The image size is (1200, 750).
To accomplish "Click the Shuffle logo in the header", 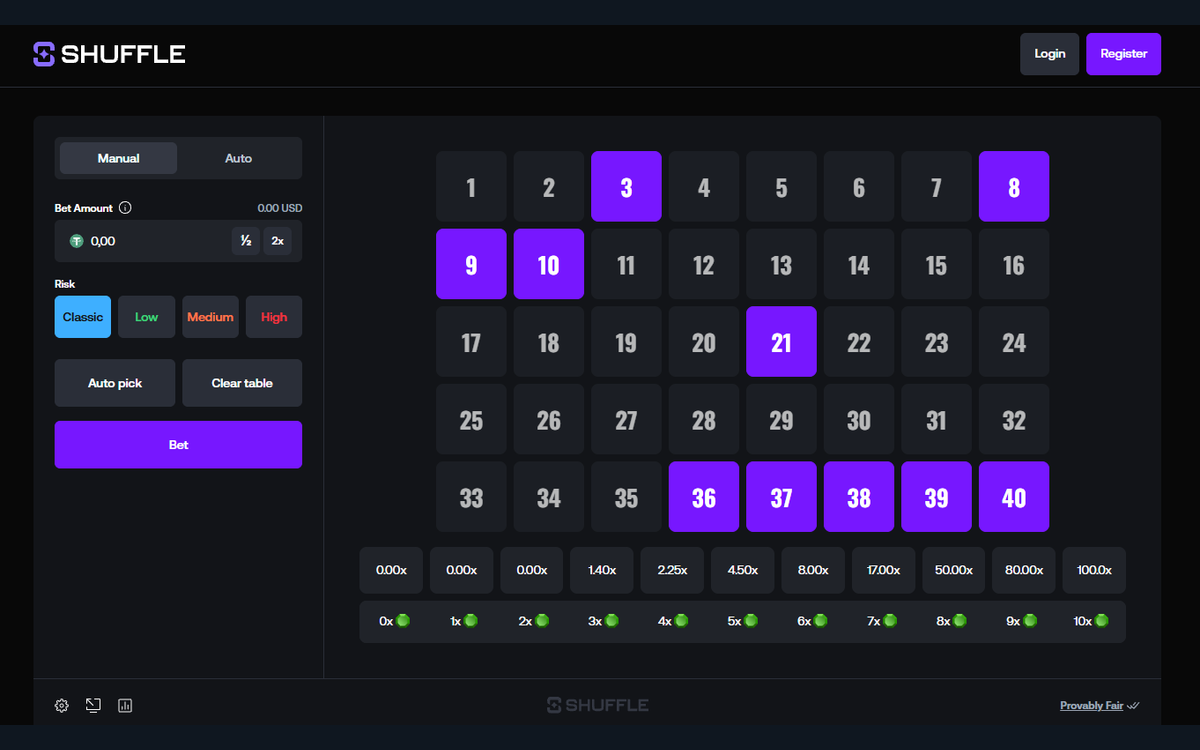I will click(109, 54).
